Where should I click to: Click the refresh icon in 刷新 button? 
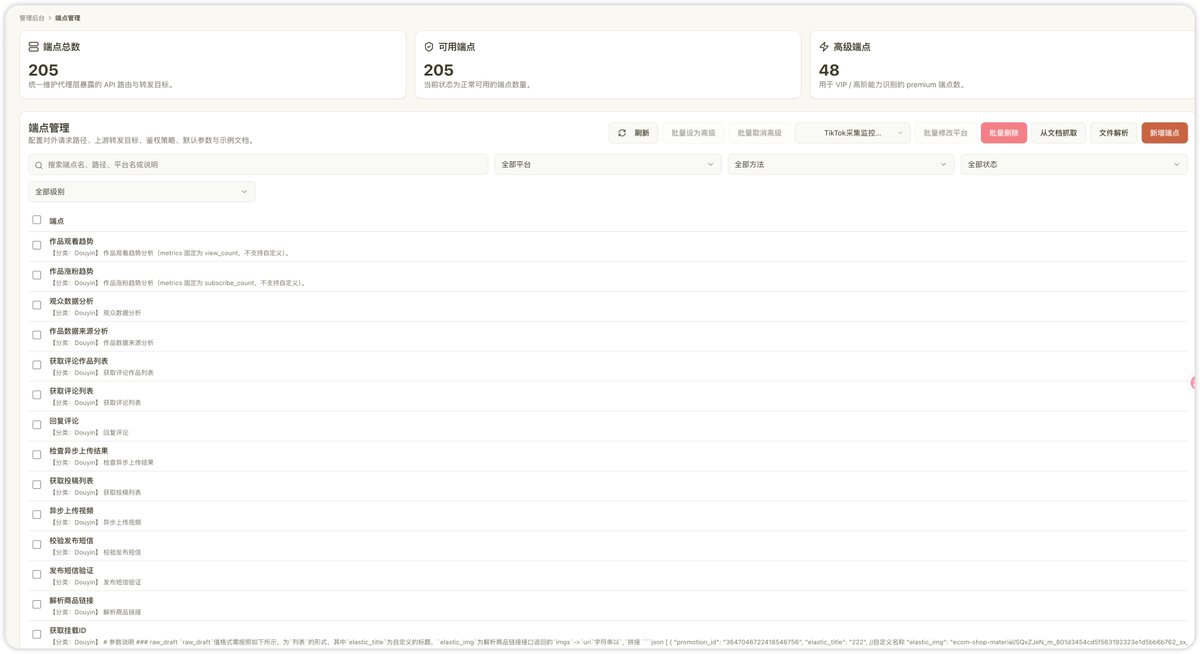(x=622, y=132)
